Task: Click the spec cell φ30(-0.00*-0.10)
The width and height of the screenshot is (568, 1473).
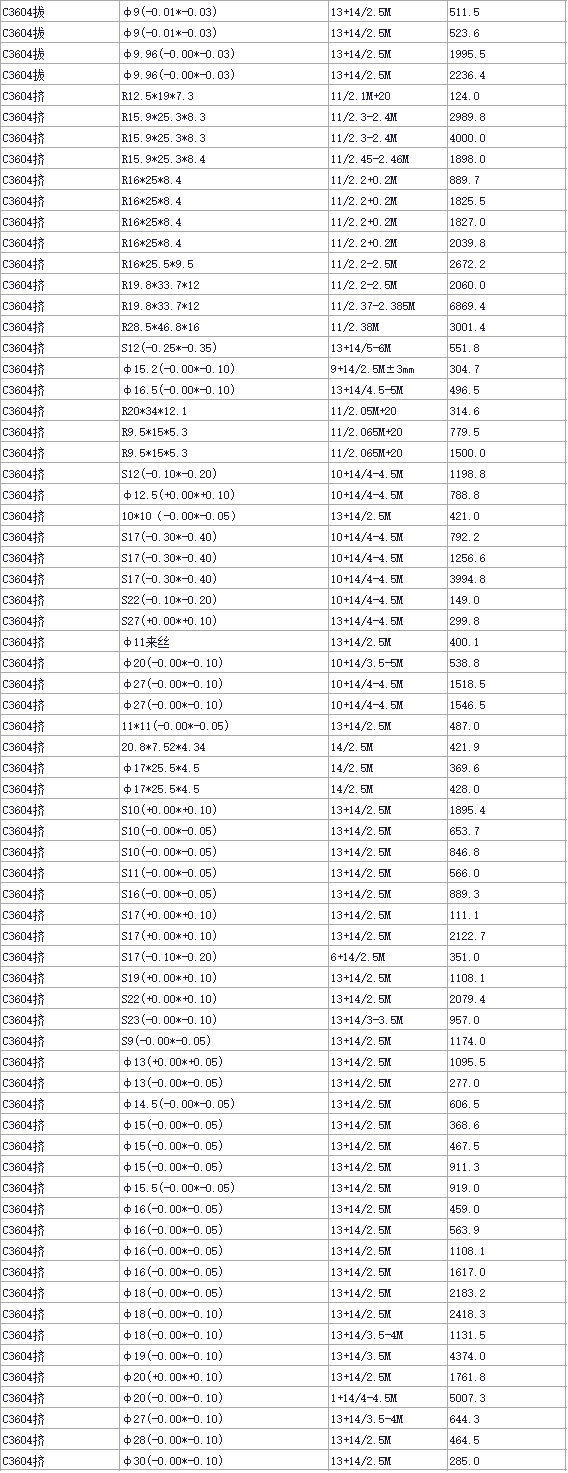Action: [x=222, y=1461]
